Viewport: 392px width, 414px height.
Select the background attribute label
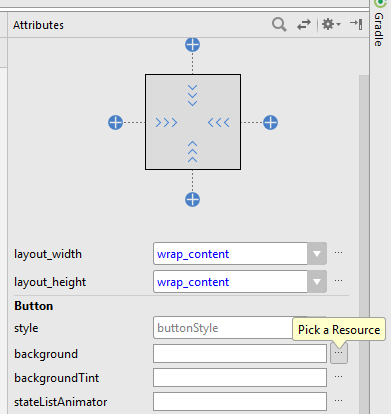pyautogui.click(x=46, y=354)
